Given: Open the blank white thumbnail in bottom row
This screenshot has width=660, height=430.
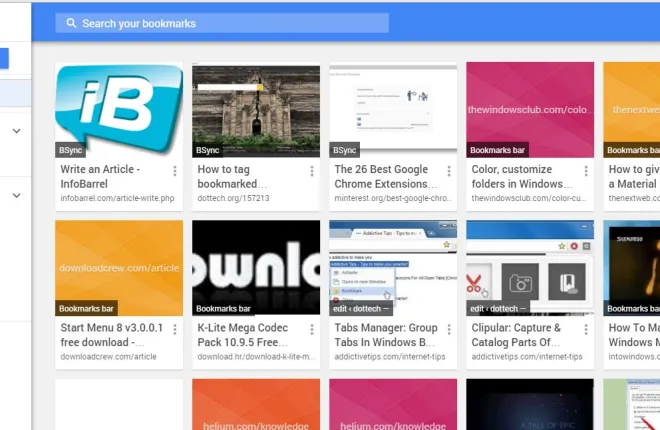Looking at the screenshot, I should tap(119, 404).
